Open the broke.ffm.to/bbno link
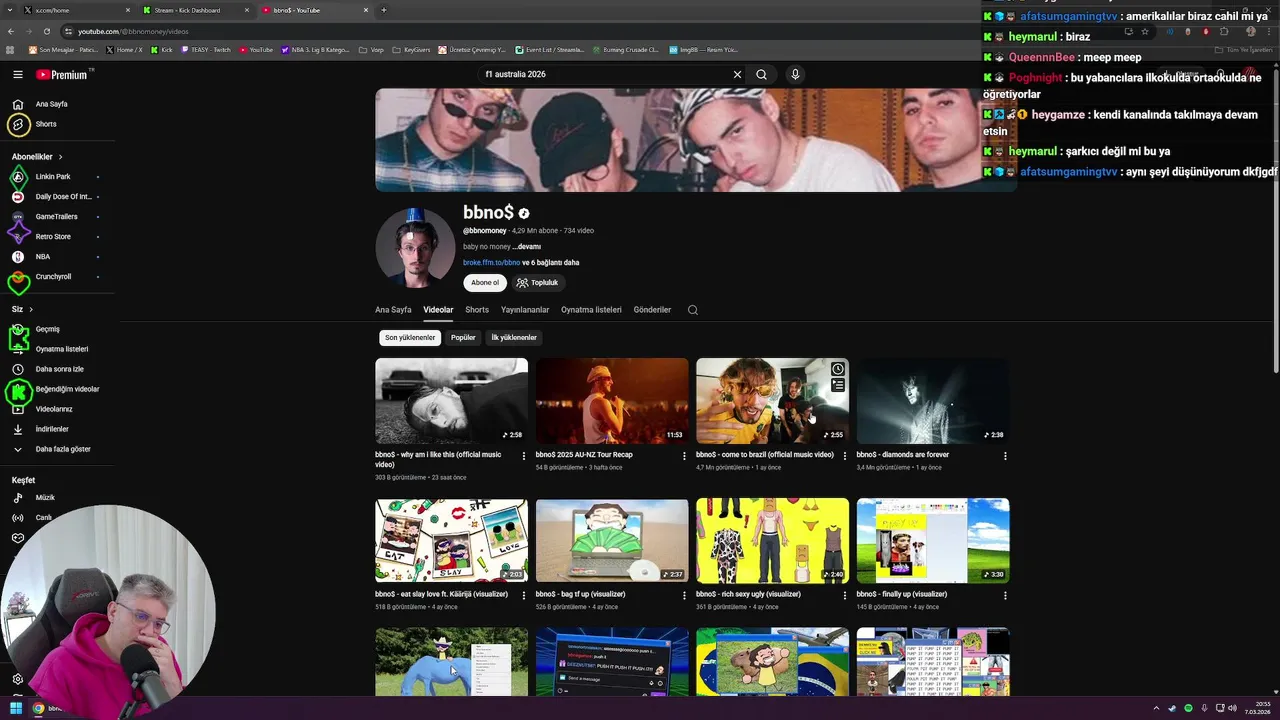The height and width of the screenshot is (720, 1280). pos(491,263)
